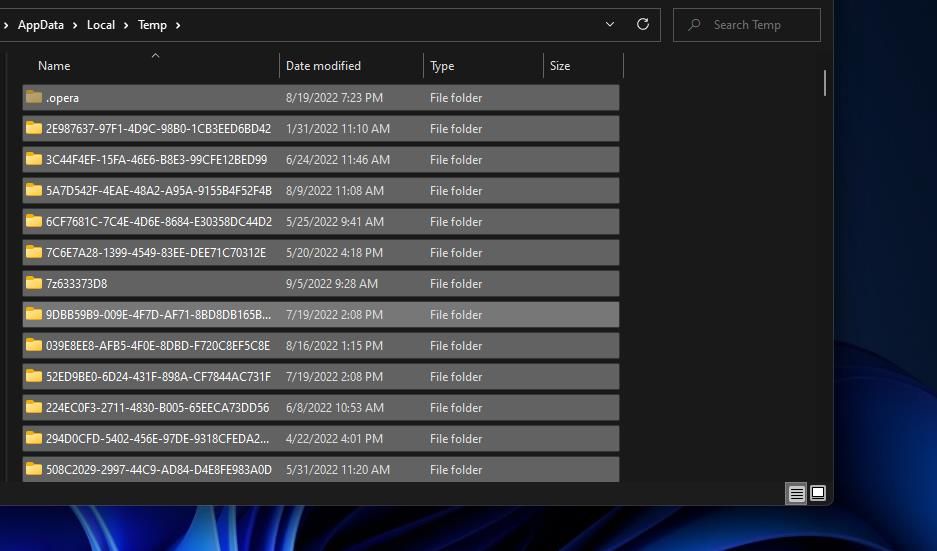Select folder name 2E987637-97F1-4D9C-98B0-1CB3EED6BD42

(x=158, y=129)
